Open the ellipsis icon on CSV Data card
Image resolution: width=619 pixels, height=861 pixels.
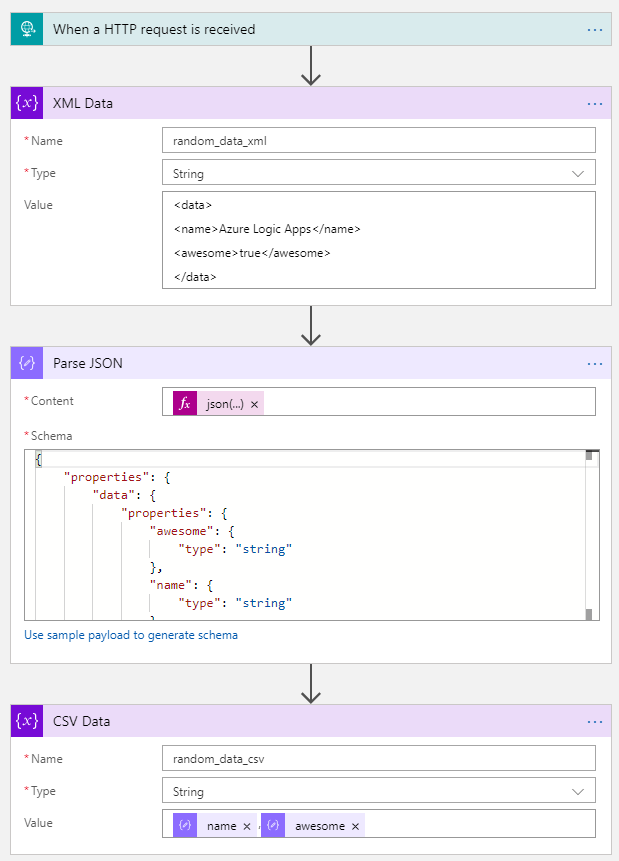[594, 721]
